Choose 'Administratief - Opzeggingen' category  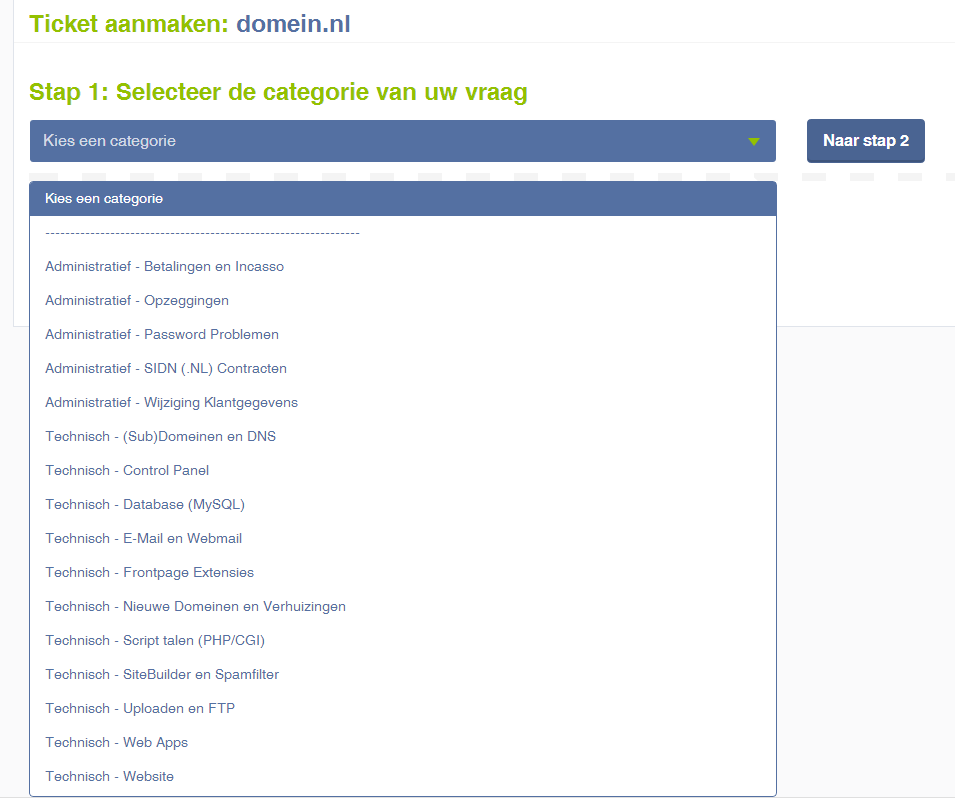point(403,301)
